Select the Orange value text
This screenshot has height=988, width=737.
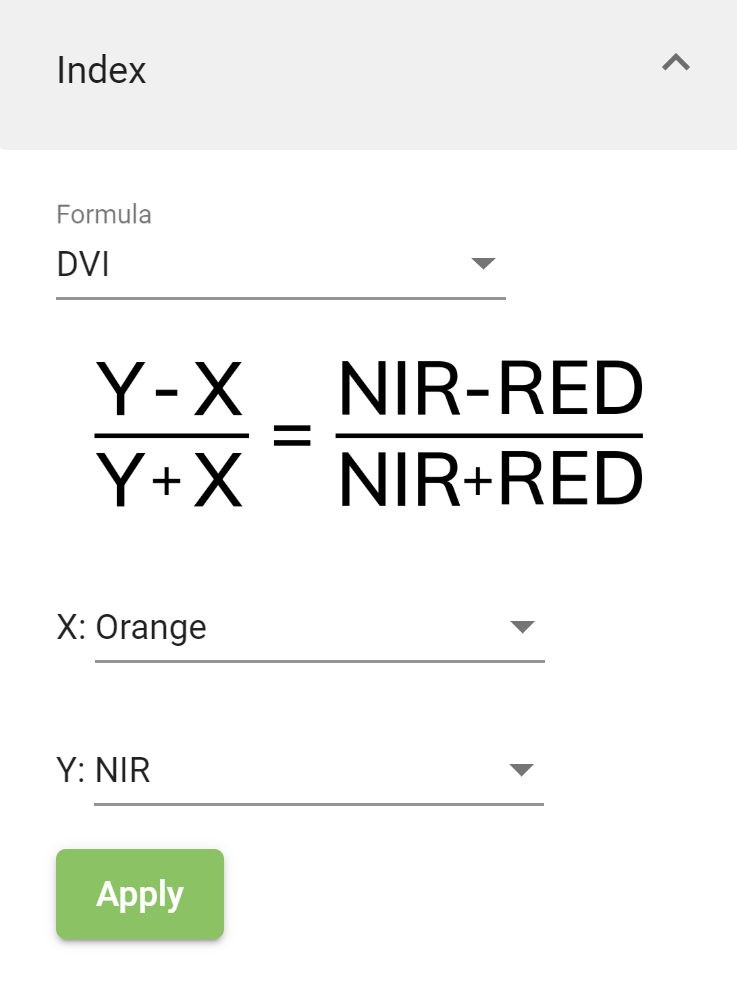(x=151, y=629)
